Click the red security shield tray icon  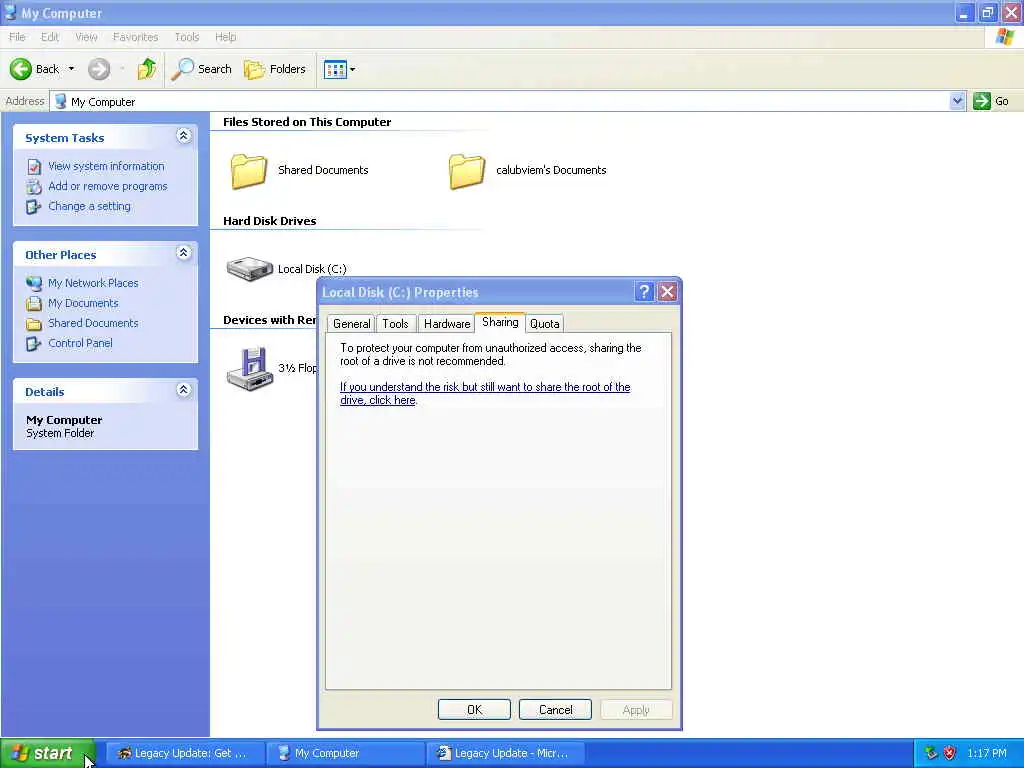coord(950,753)
